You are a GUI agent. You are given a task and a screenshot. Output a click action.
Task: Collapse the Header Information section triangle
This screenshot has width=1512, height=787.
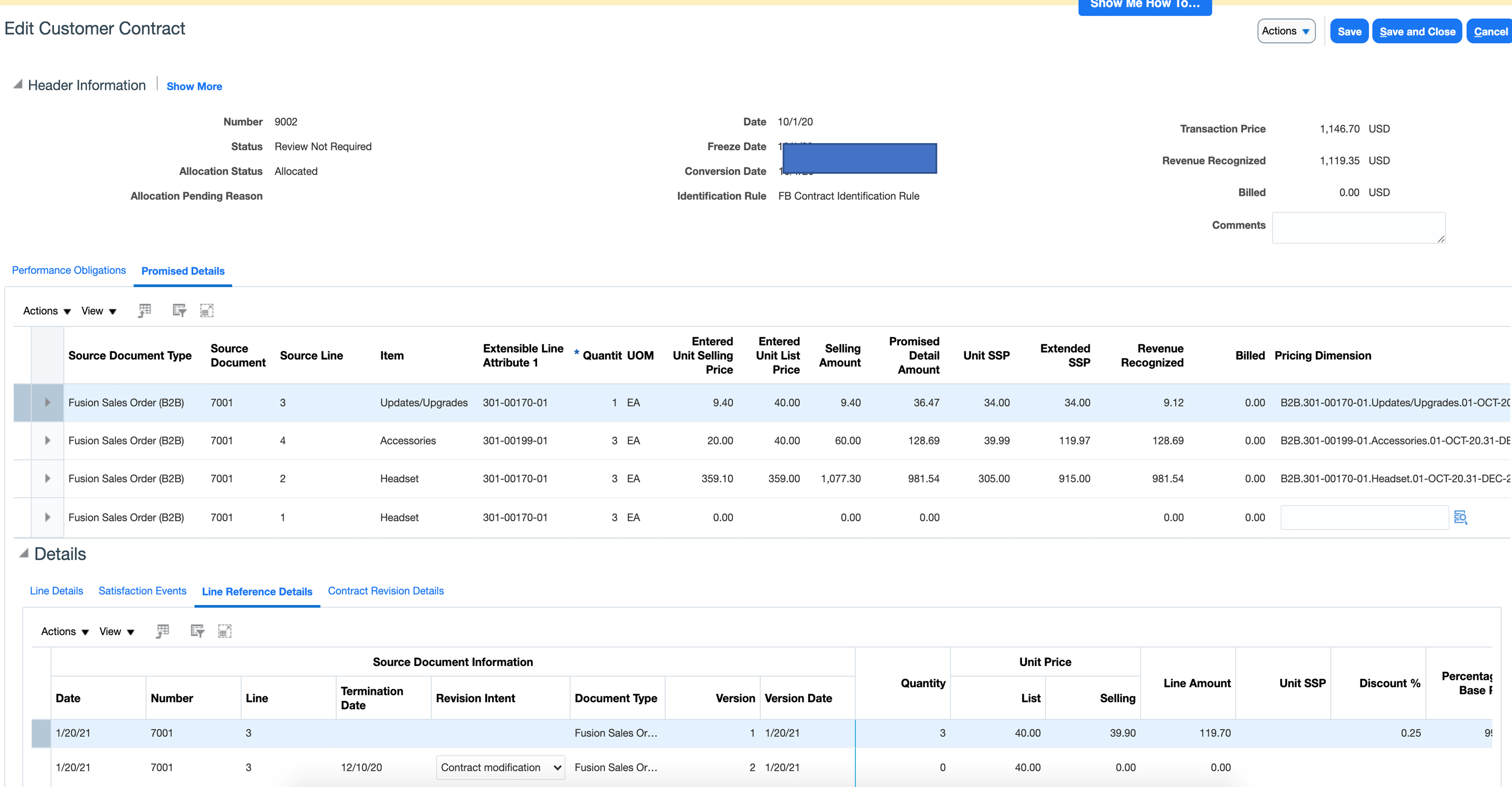tap(18, 85)
